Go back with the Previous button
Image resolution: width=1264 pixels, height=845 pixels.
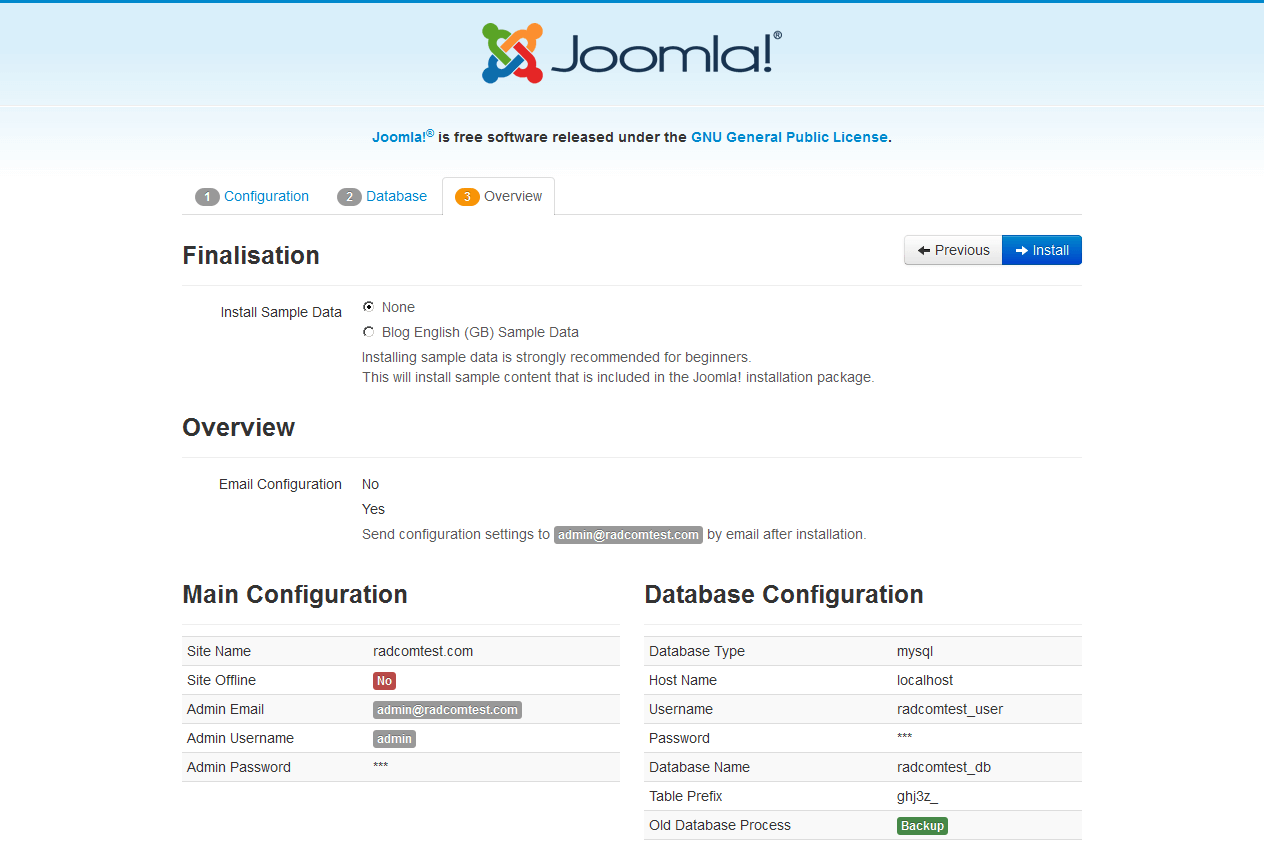[953, 250]
